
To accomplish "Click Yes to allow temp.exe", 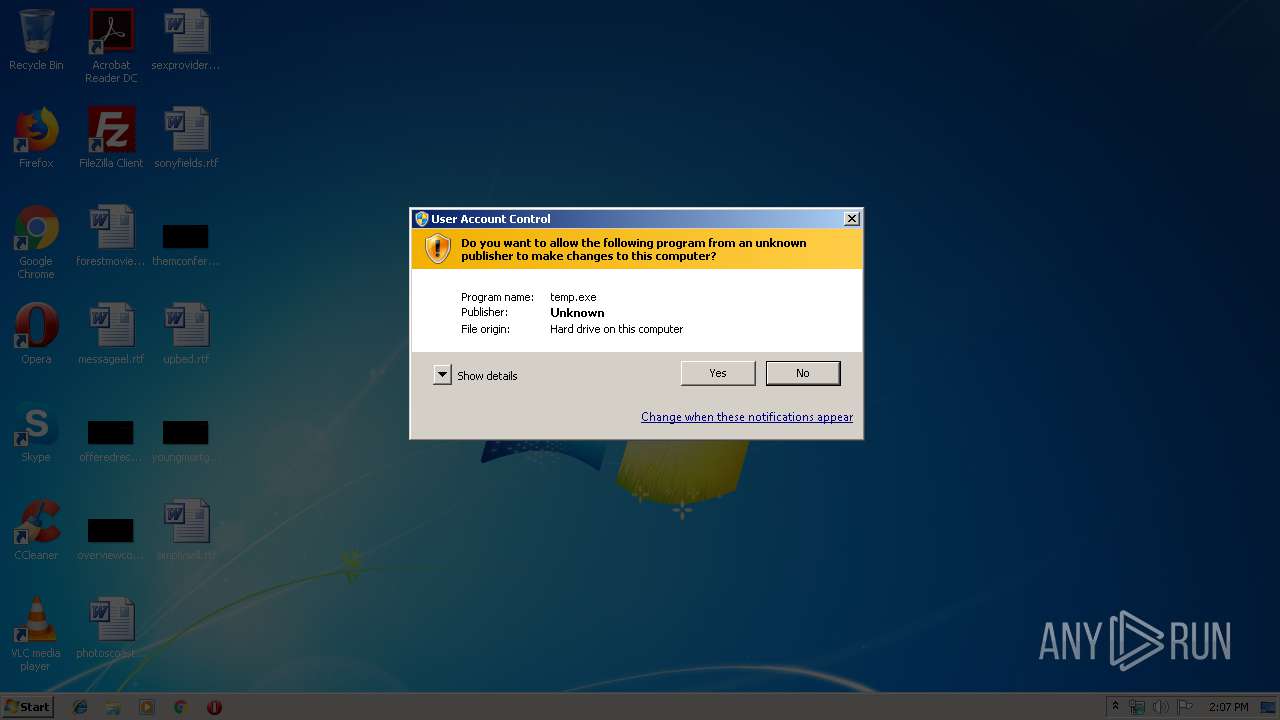I will [717, 373].
